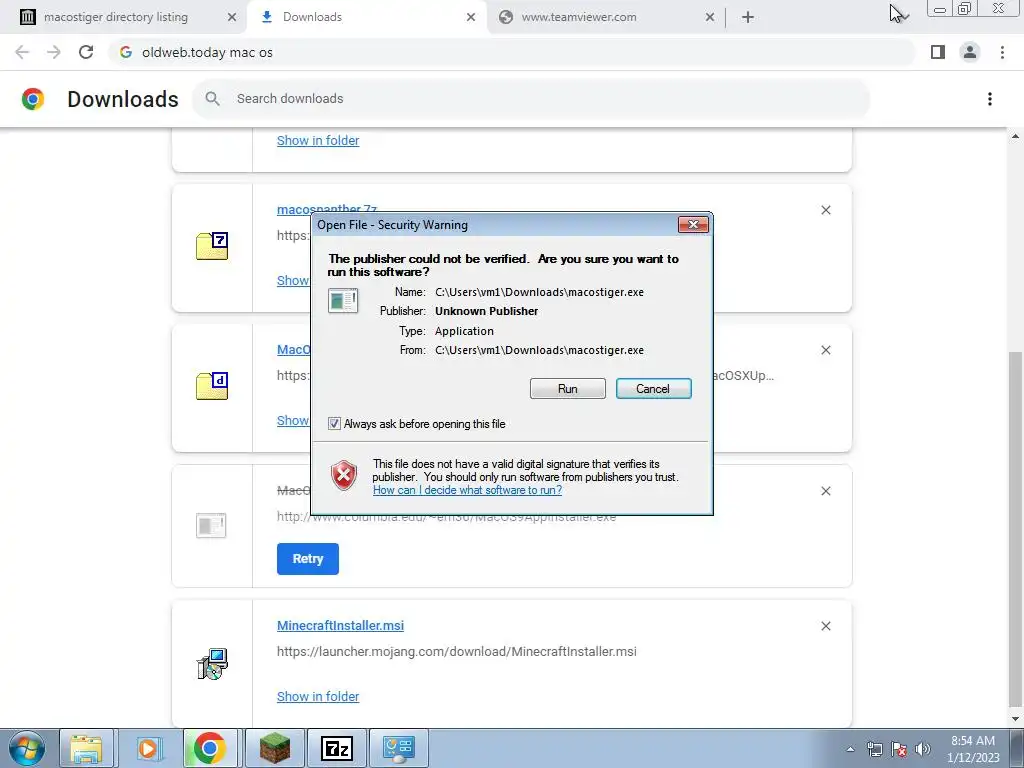Reload the current page
Image resolution: width=1024 pixels, height=768 pixels.
[x=86, y=52]
